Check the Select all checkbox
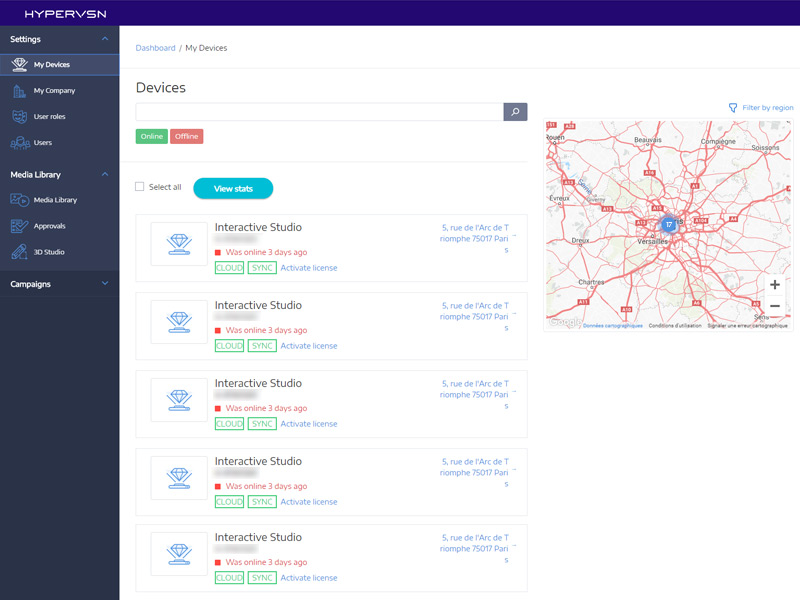 tap(139, 187)
